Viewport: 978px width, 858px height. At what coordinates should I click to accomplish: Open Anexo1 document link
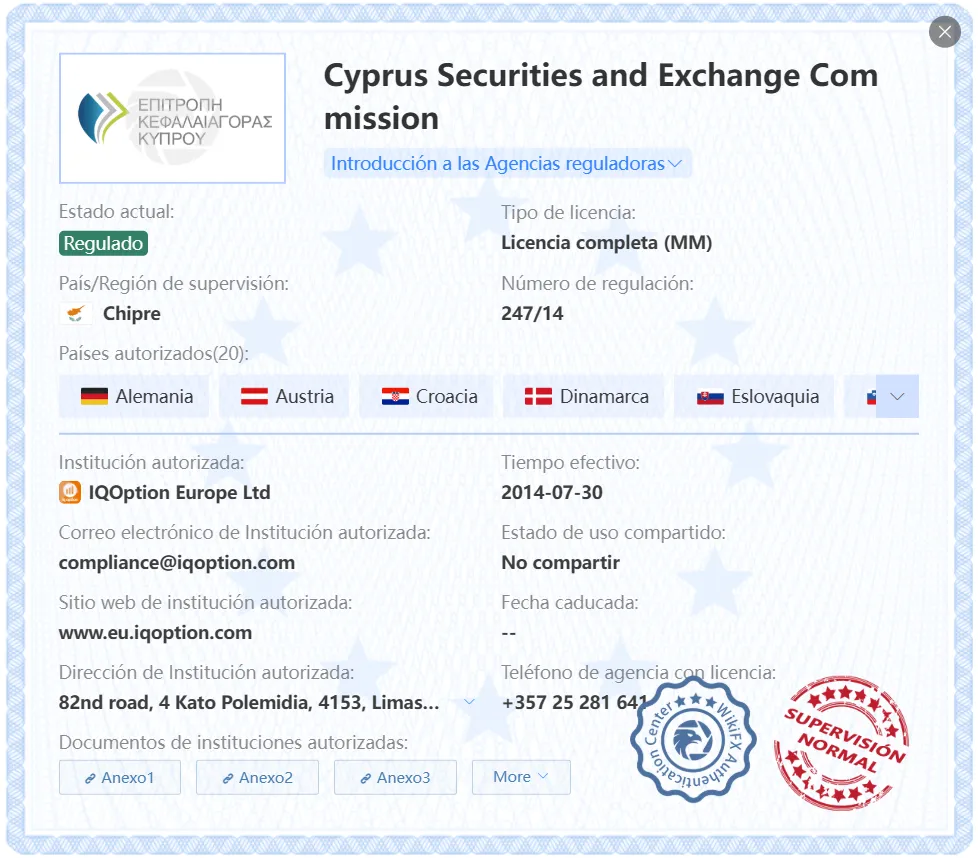pos(120,778)
